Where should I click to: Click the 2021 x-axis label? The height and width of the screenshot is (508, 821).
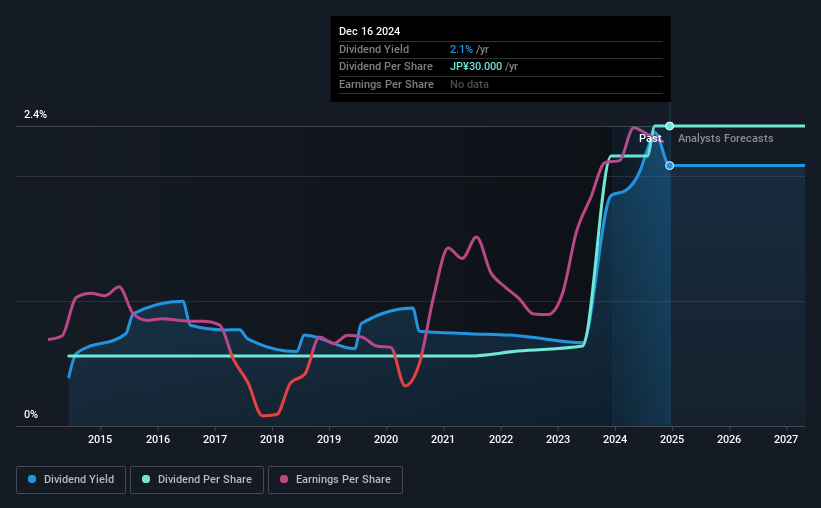443,439
